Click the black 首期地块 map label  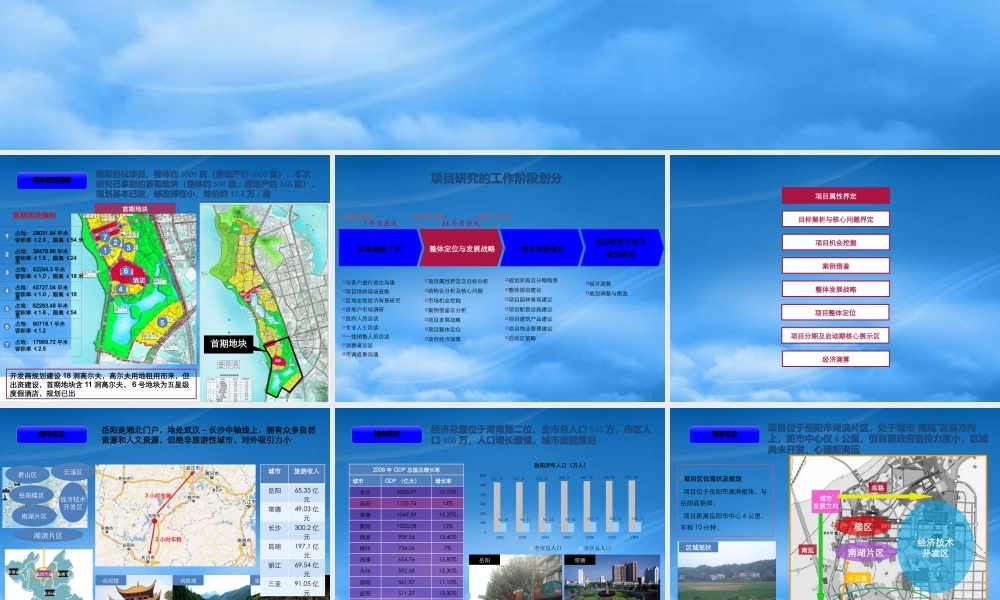coord(229,344)
